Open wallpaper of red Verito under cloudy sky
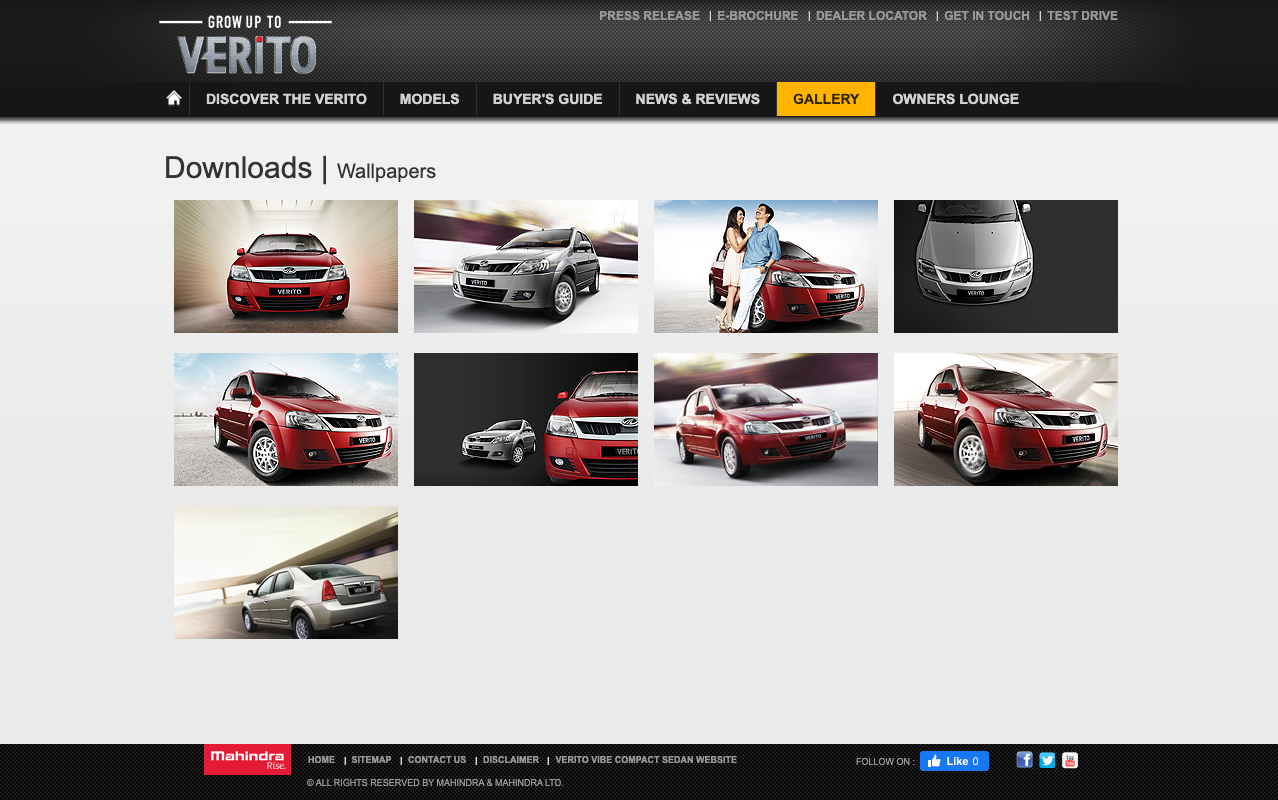Image resolution: width=1278 pixels, height=800 pixels. tap(286, 419)
